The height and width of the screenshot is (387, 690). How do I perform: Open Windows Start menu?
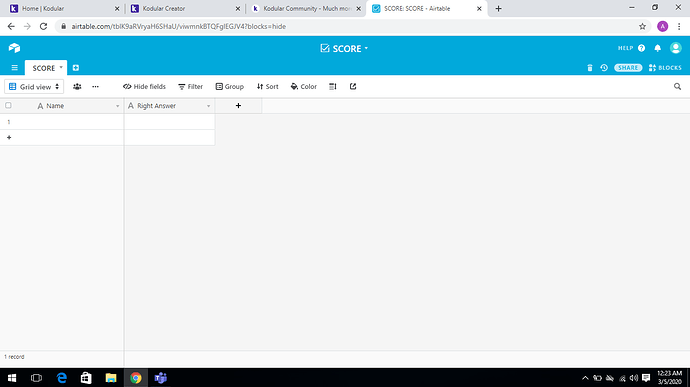coord(12,378)
